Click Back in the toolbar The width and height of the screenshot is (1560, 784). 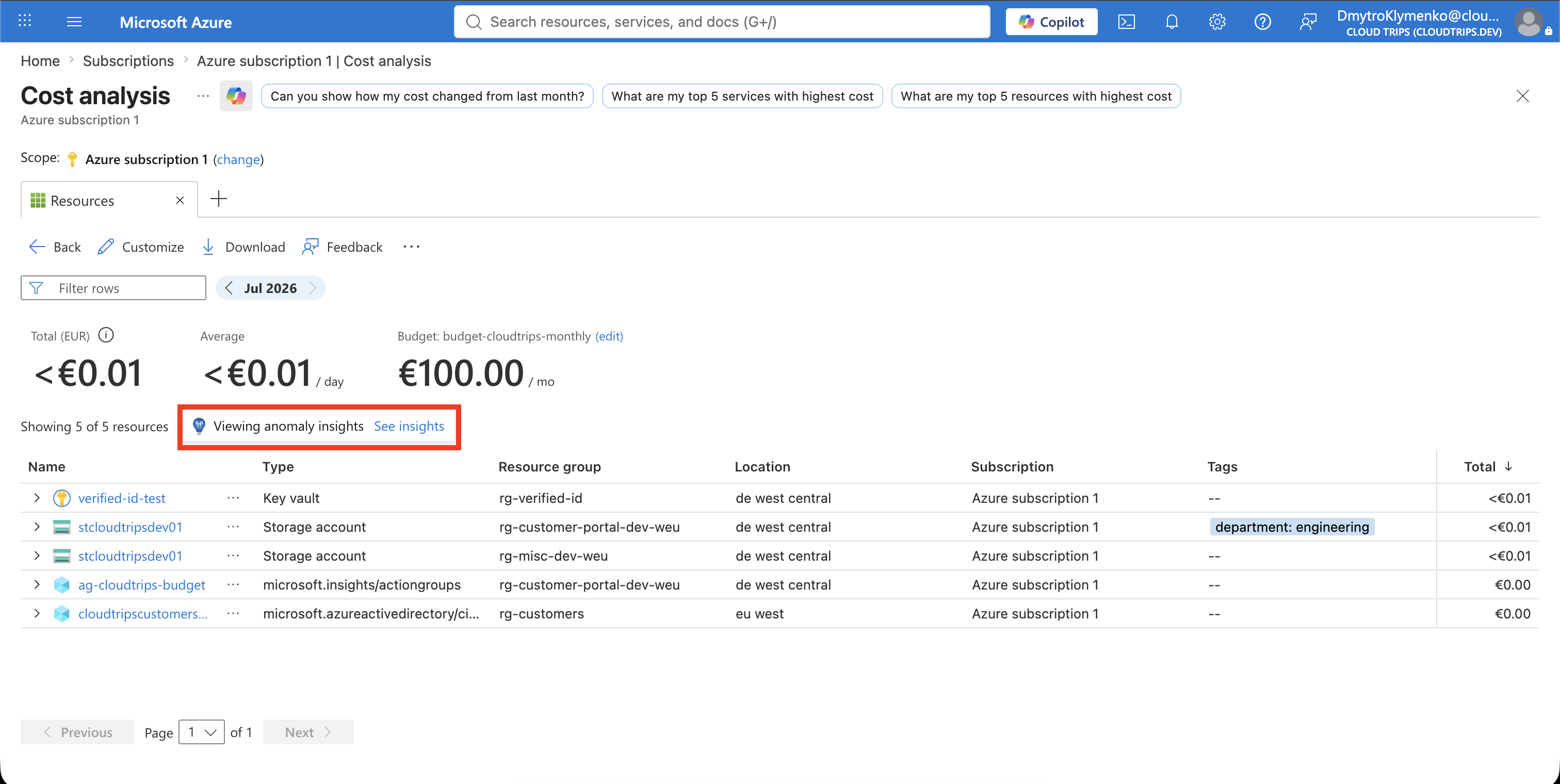pos(55,247)
